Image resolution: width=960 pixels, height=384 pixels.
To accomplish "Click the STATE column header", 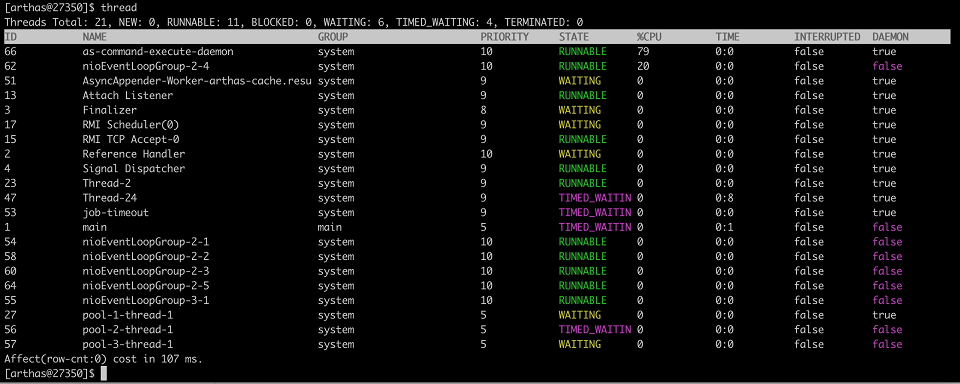I will 574,37.
